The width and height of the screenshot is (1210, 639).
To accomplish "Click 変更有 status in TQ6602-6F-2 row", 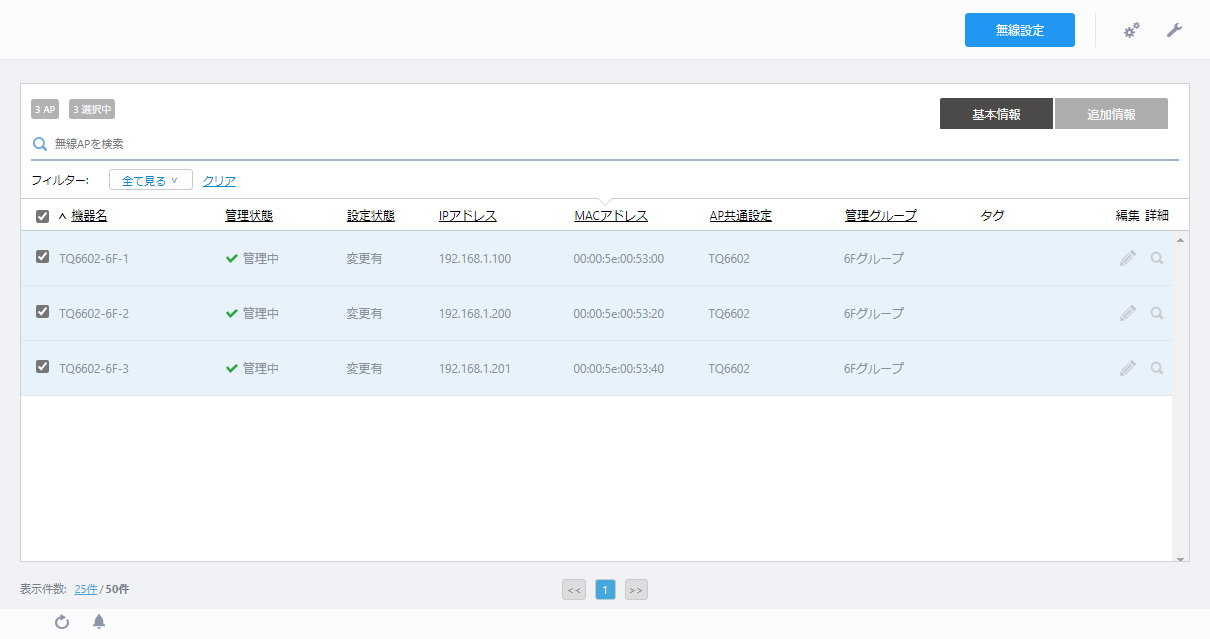I will pyautogui.click(x=365, y=314).
